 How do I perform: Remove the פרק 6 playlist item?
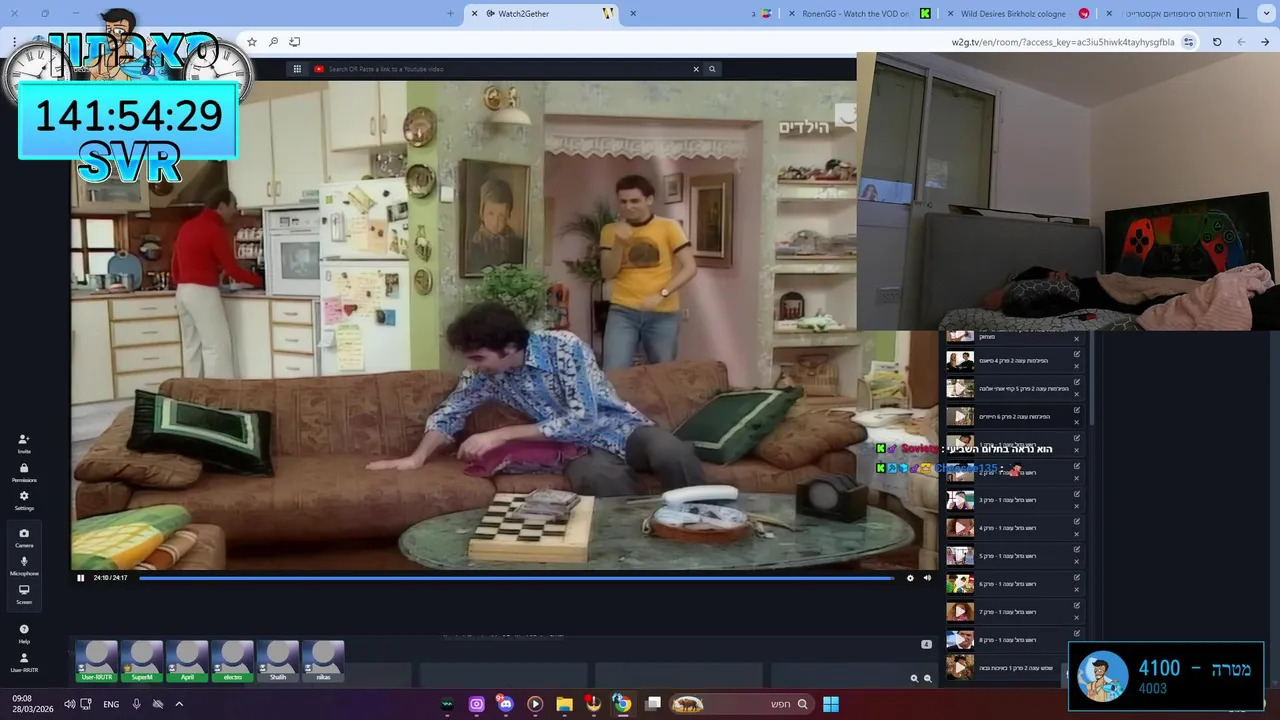coord(1077,590)
